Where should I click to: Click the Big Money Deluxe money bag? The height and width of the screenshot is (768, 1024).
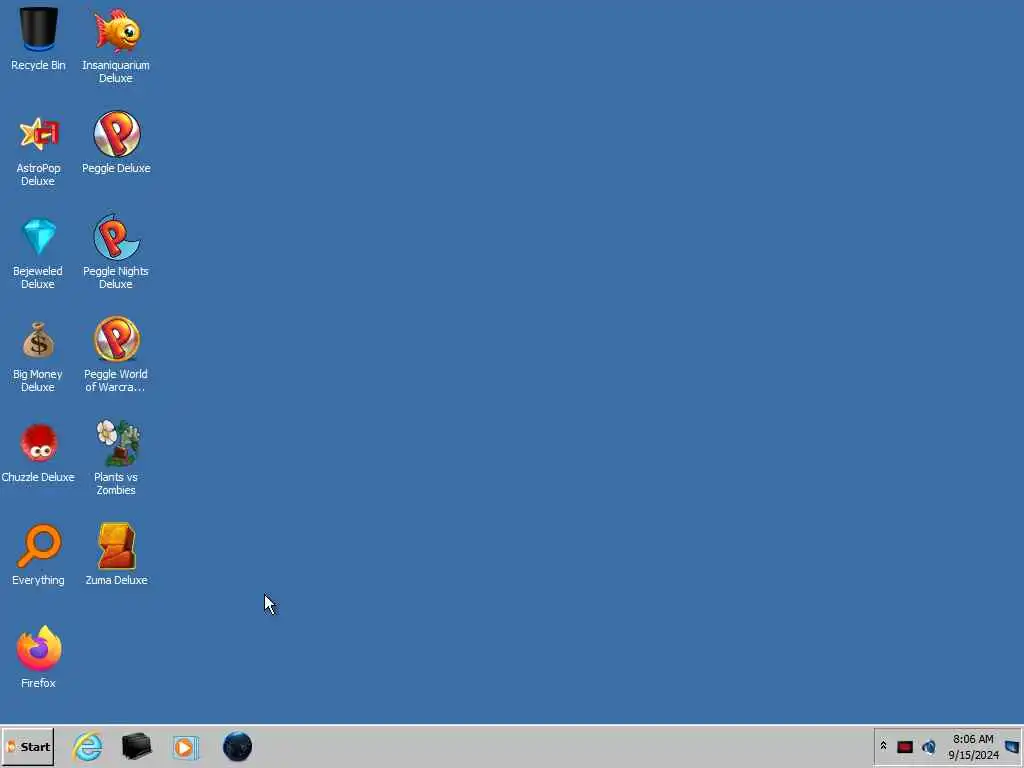[x=39, y=340]
